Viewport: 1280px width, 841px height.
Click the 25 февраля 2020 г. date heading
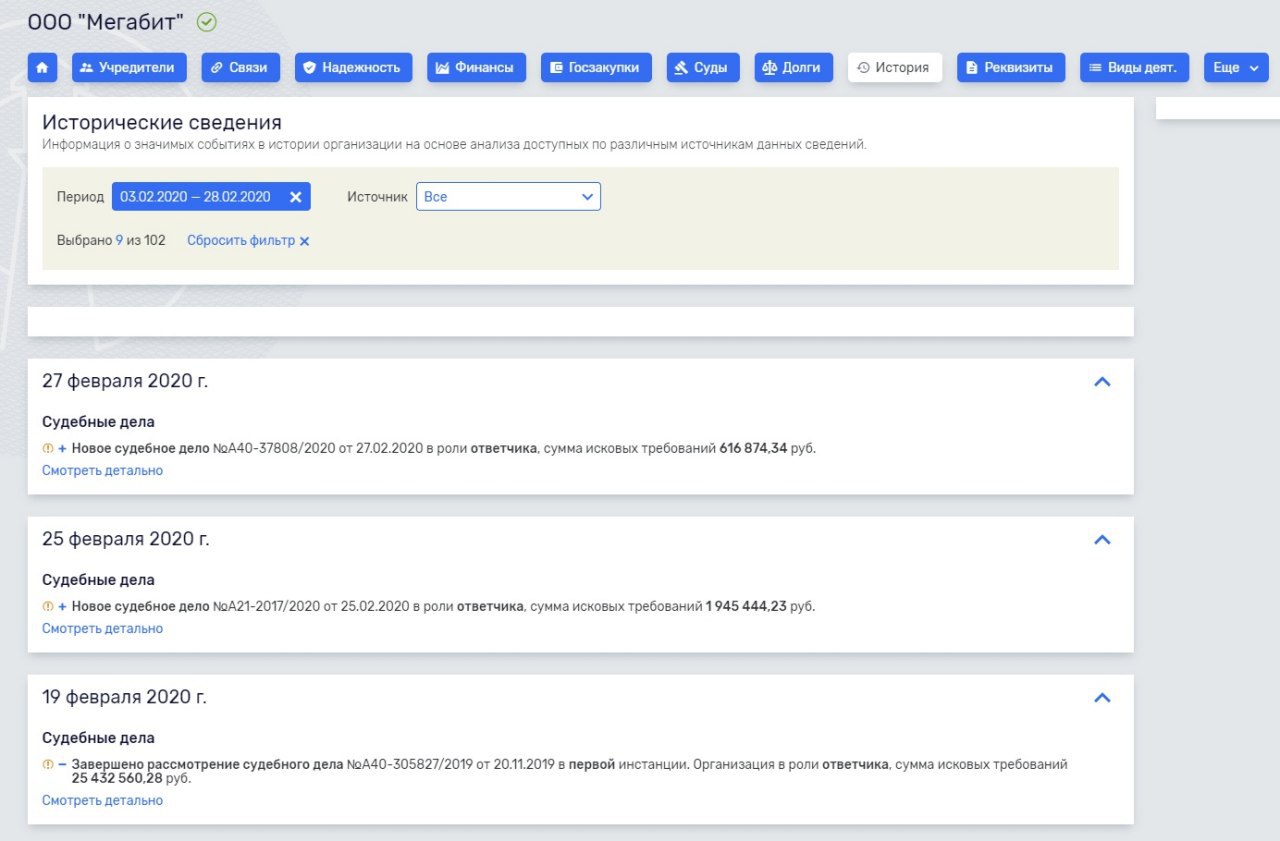pyautogui.click(x=126, y=539)
